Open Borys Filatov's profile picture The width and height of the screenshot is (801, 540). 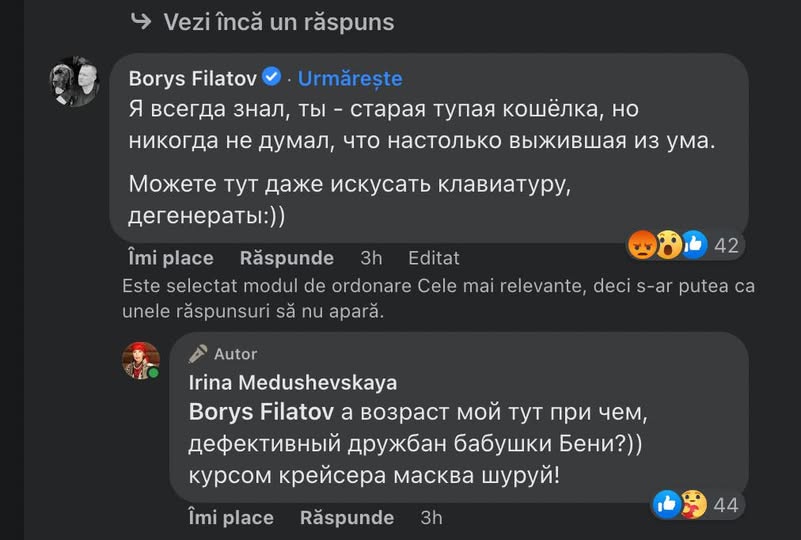[75, 82]
